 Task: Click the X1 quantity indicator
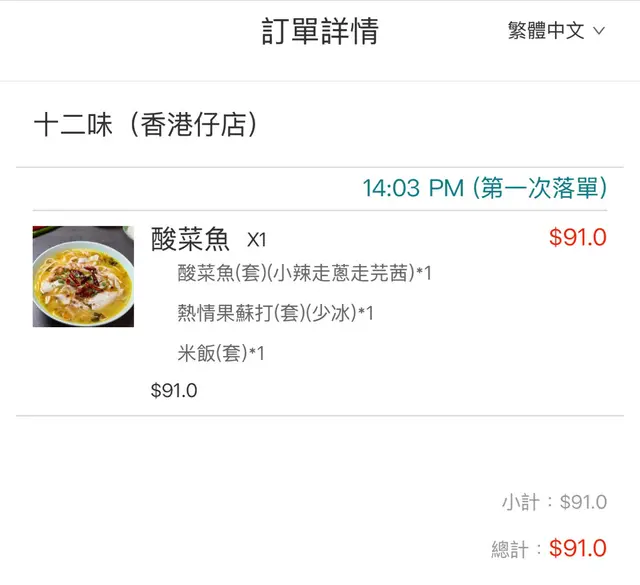257,240
